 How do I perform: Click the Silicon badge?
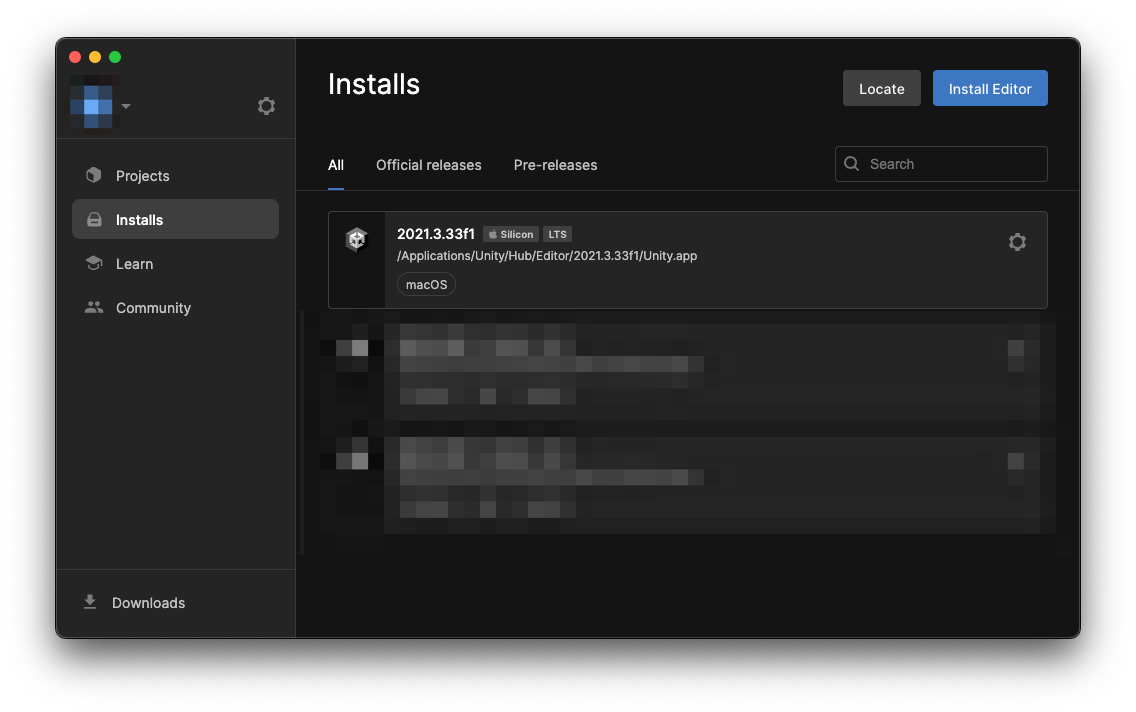(511, 234)
